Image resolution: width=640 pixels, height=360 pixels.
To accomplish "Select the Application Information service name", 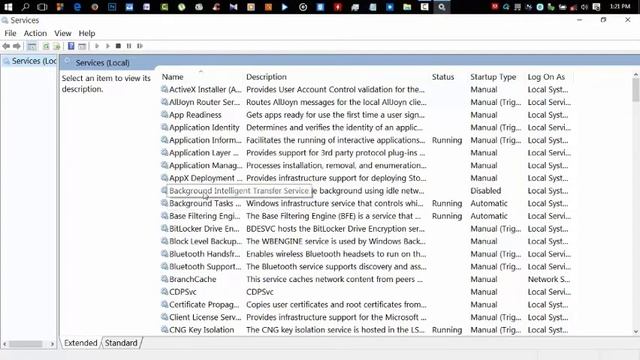I will pos(205,140).
